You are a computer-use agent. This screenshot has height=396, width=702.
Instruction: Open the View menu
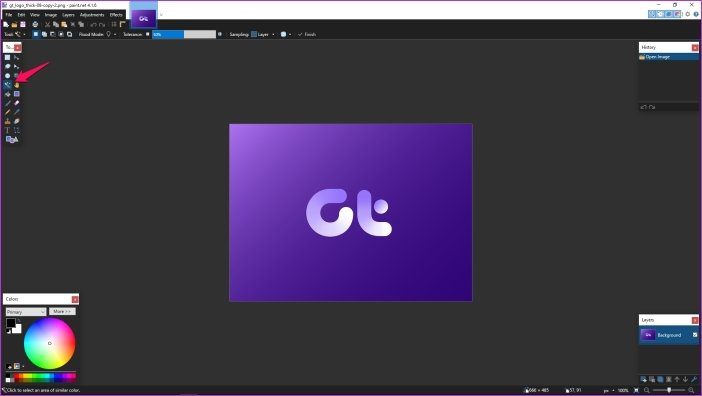(35, 15)
